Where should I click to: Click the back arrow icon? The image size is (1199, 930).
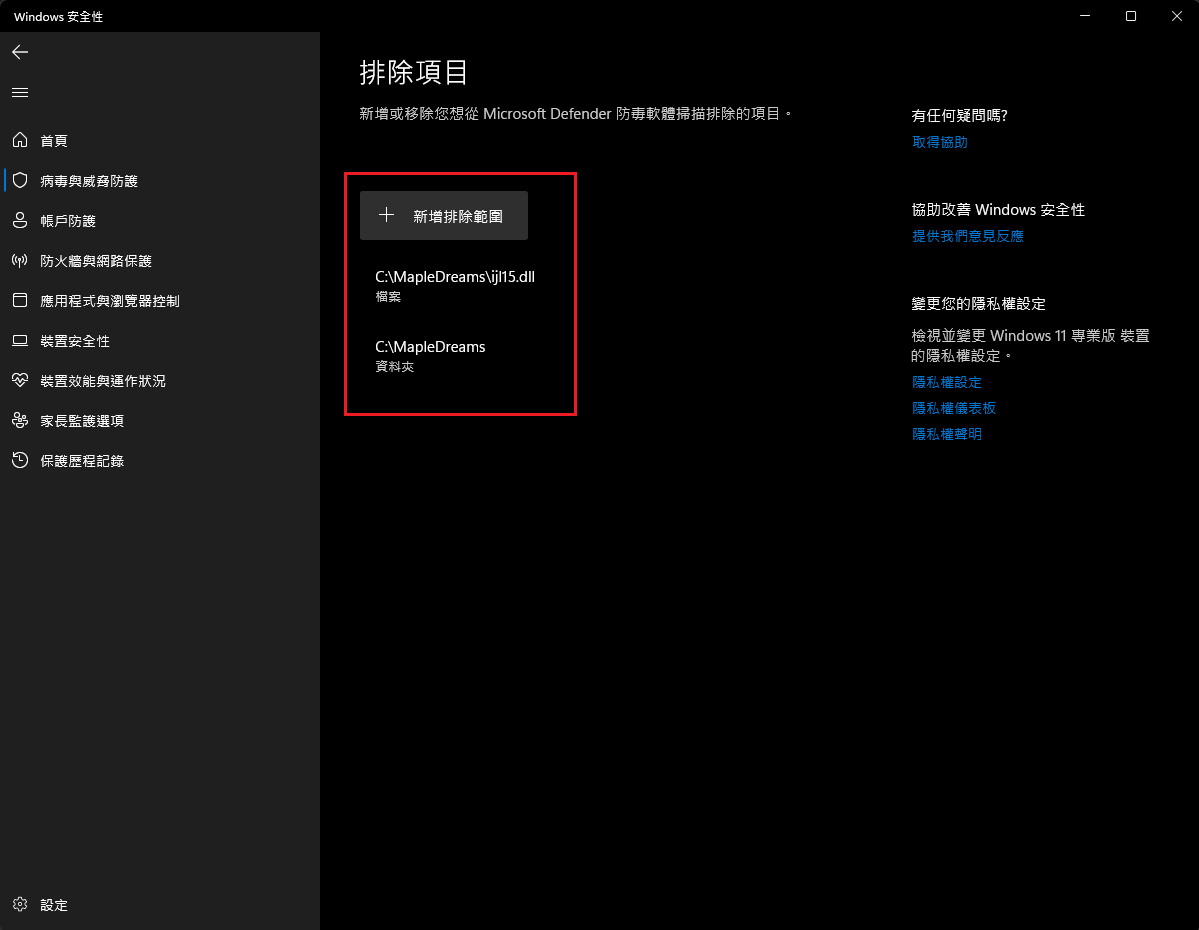pos(20,52)
